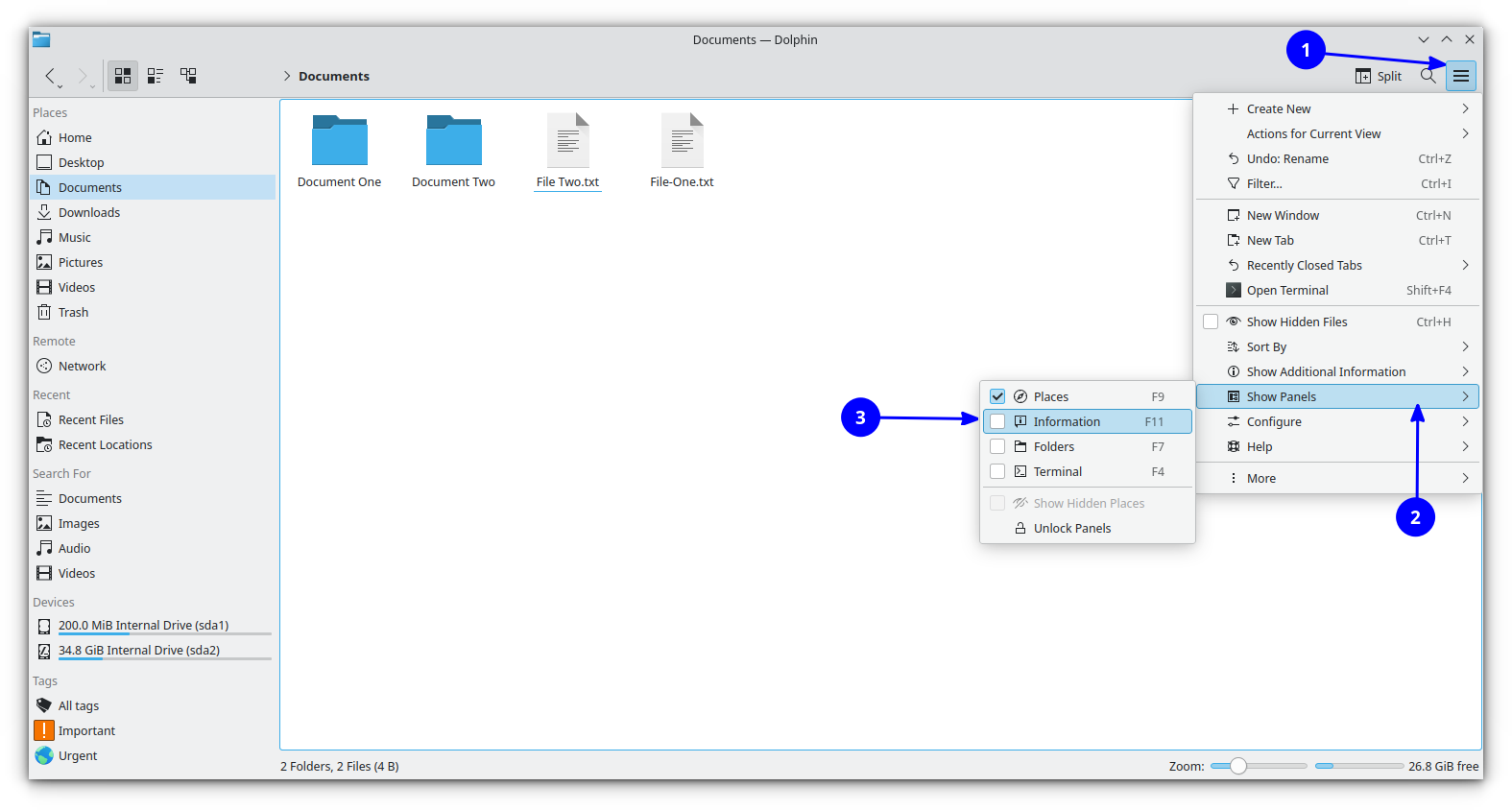1512x810 pixels.
Task: Go back with the back arrow
Action: pyautogui.click(x=50, y=76)
